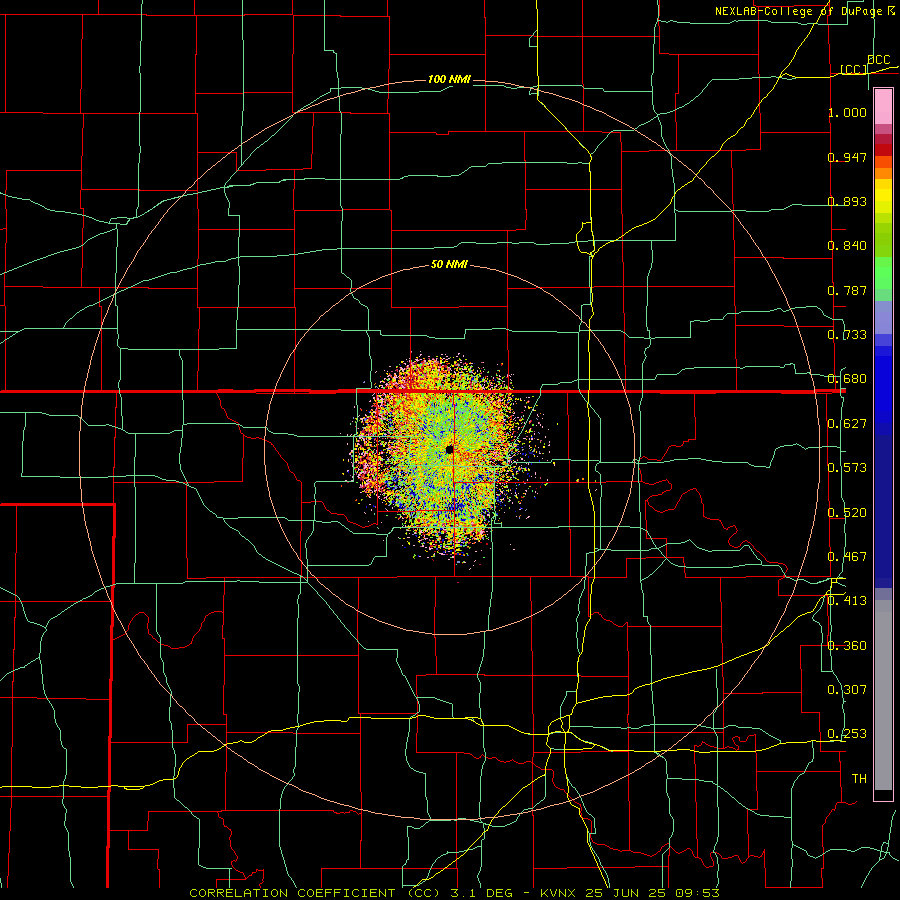This screenshot has width=900, height=900.
Task: Click the pink swatch at top of color bar
Action: point(883,107)
